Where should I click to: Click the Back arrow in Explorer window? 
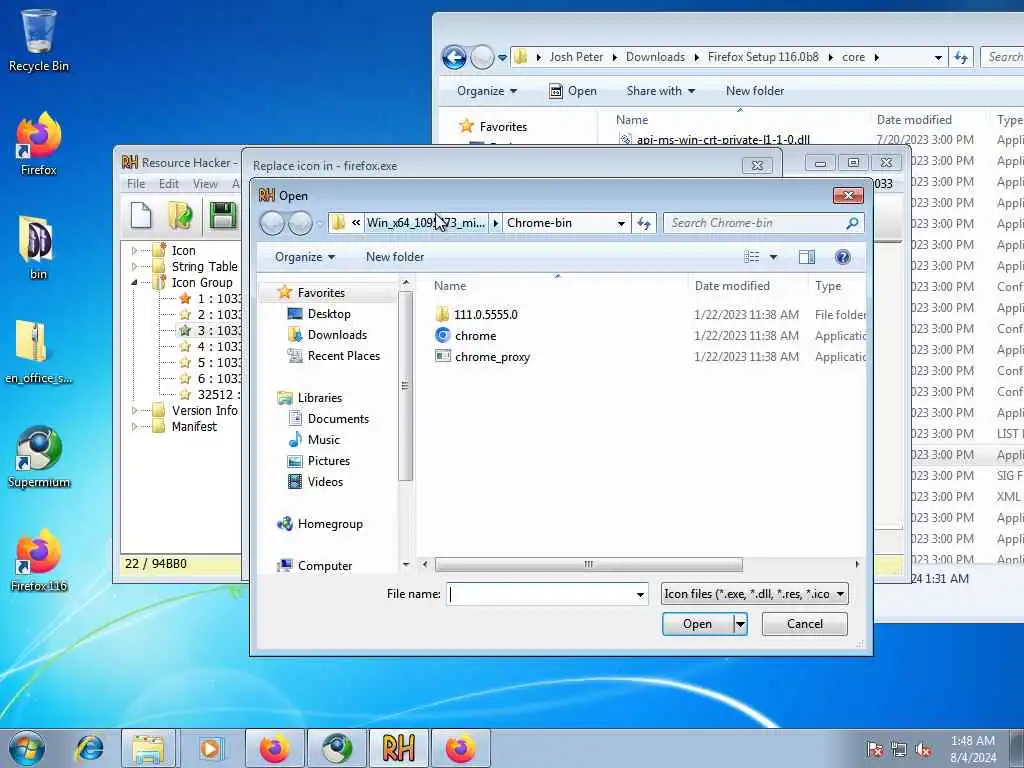pos(454,57)
